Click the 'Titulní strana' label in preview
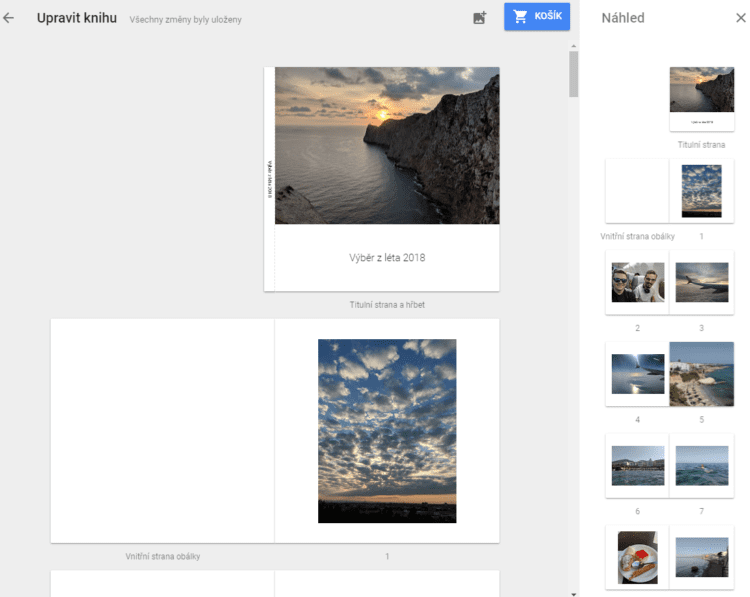Viewport: 750px width, 597px height. click(701, 144)
